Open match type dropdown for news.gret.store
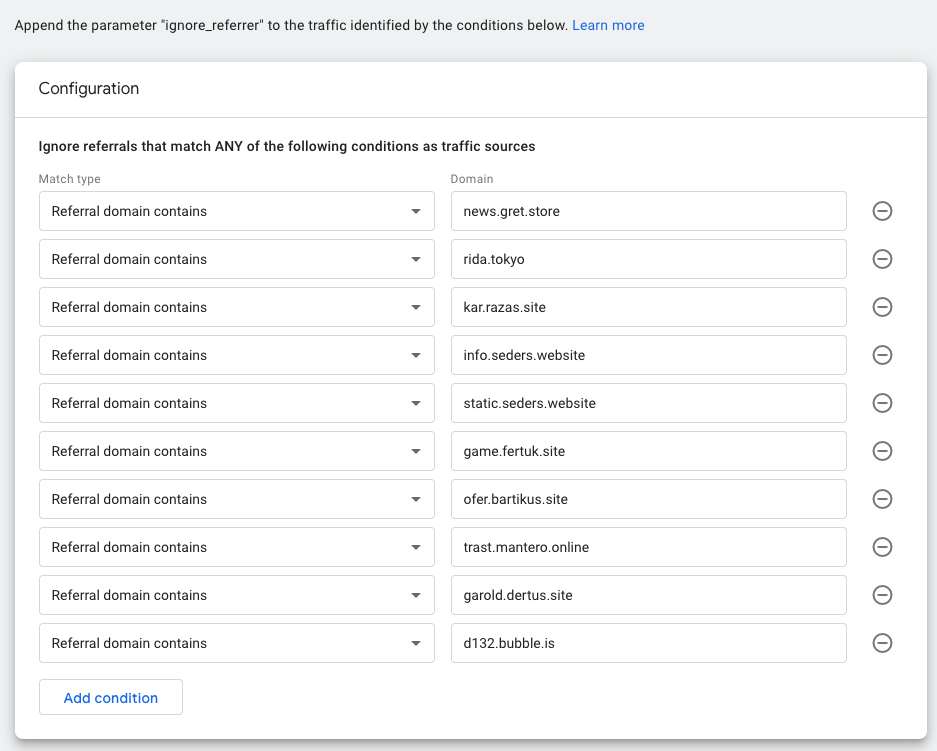Screen dimensions: 937x751 pyautogui.click(x=236, y=211)
